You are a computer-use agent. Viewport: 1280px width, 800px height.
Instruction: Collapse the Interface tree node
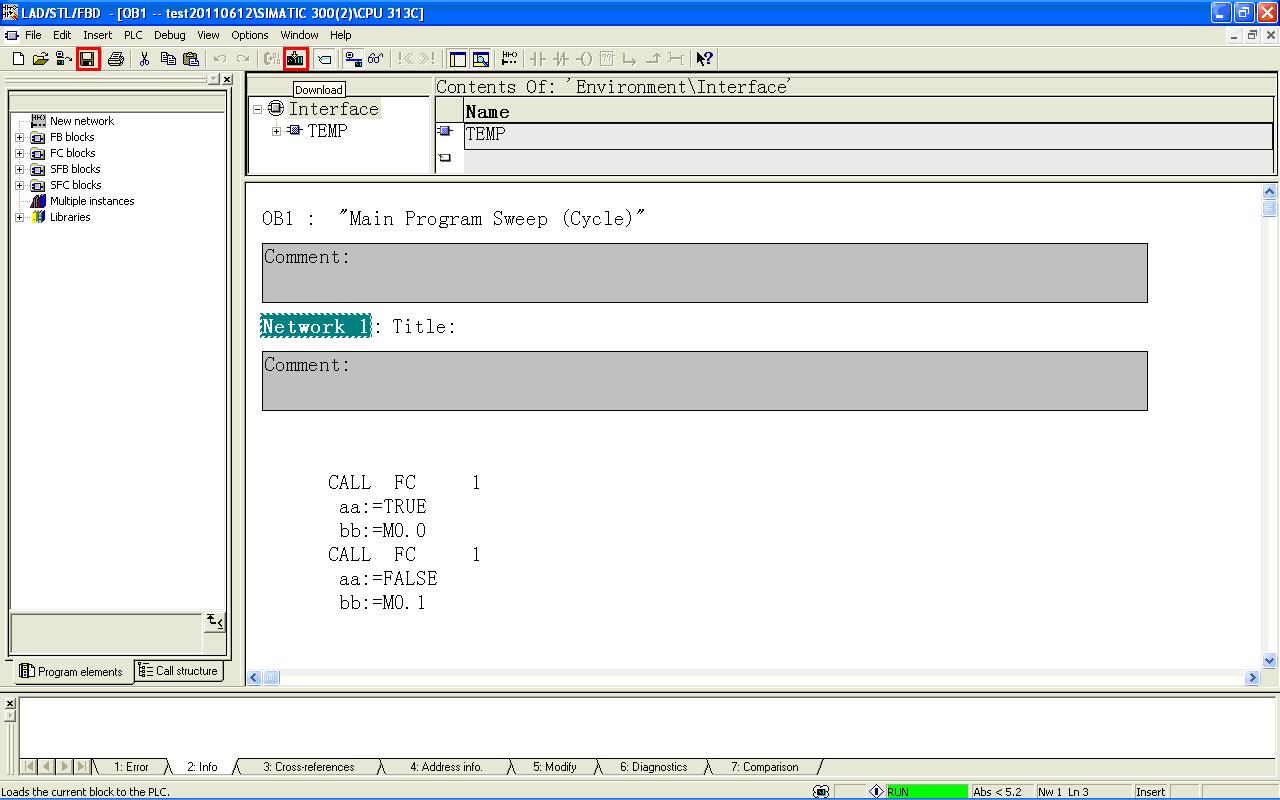point(257,109)
